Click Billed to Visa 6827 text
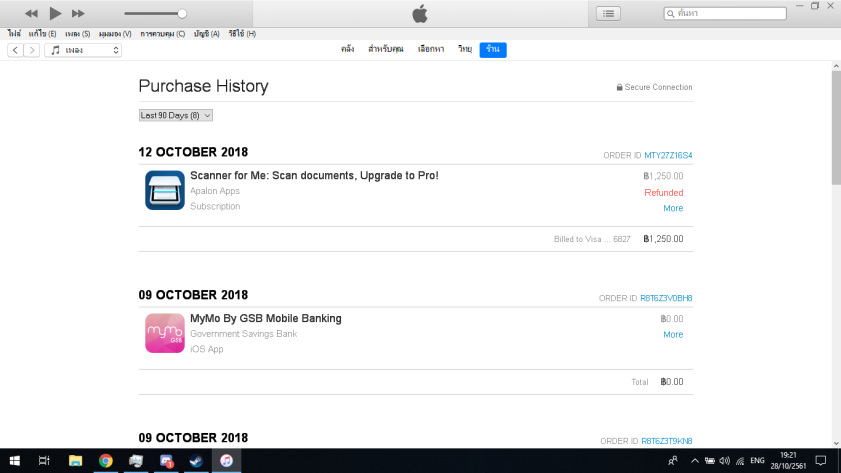 coord(592,239)
